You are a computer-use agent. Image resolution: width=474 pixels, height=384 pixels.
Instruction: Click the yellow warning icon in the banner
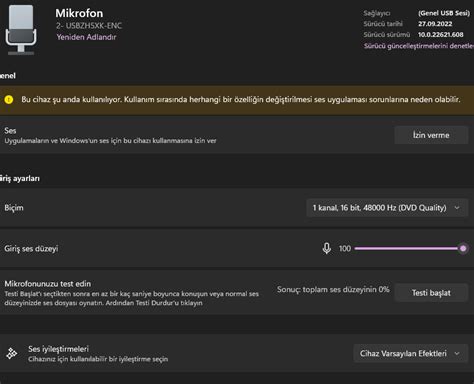(x=9, y=100)
